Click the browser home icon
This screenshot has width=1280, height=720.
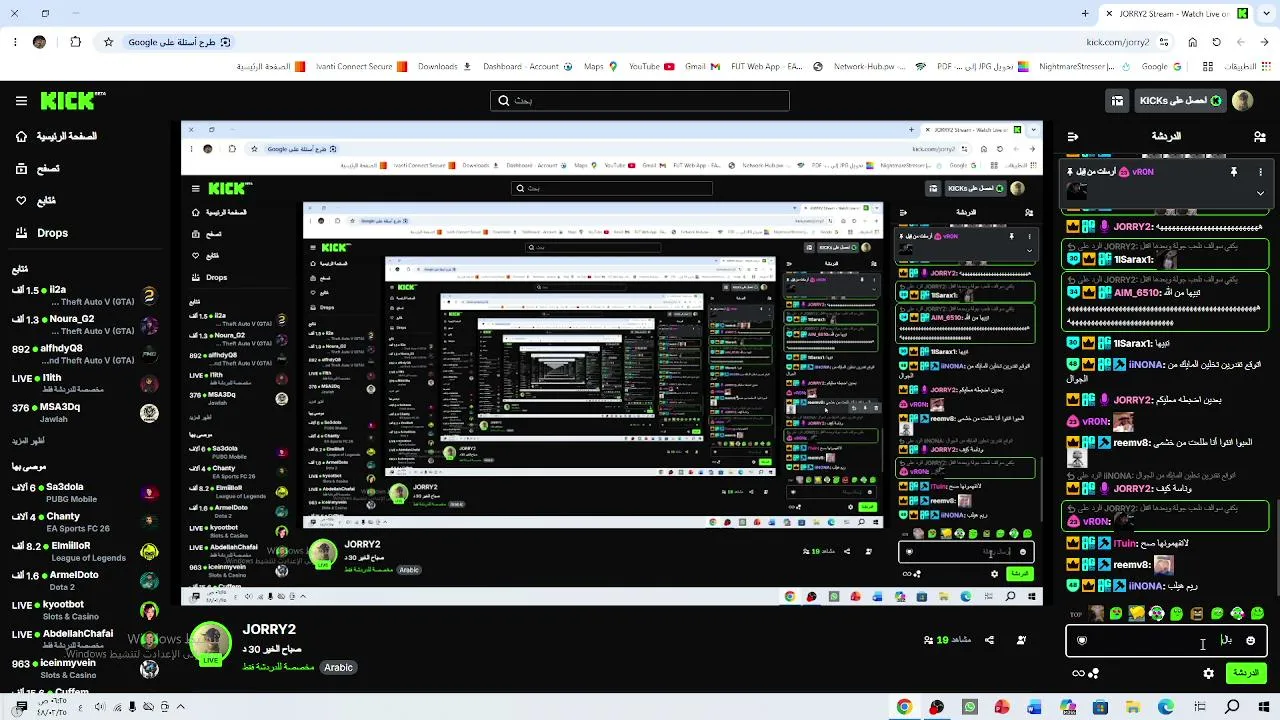pos(1190,42)
